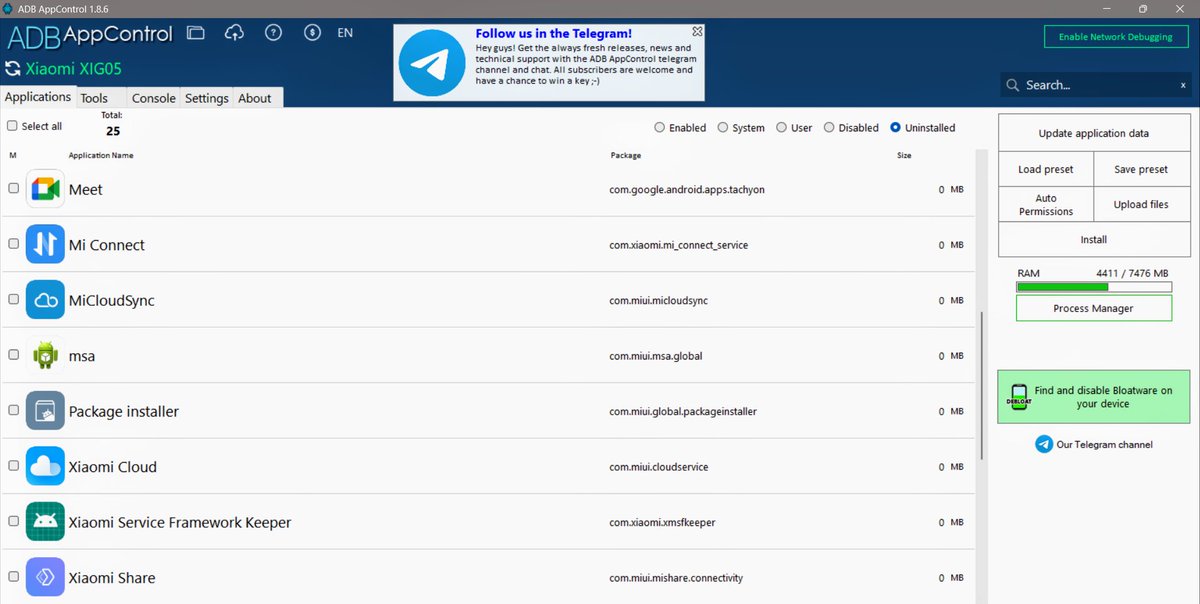Click the MiCloudSync app icon
Image resolution: width=1200 pixels, height=604 pixels.
(x=46, y=300)
